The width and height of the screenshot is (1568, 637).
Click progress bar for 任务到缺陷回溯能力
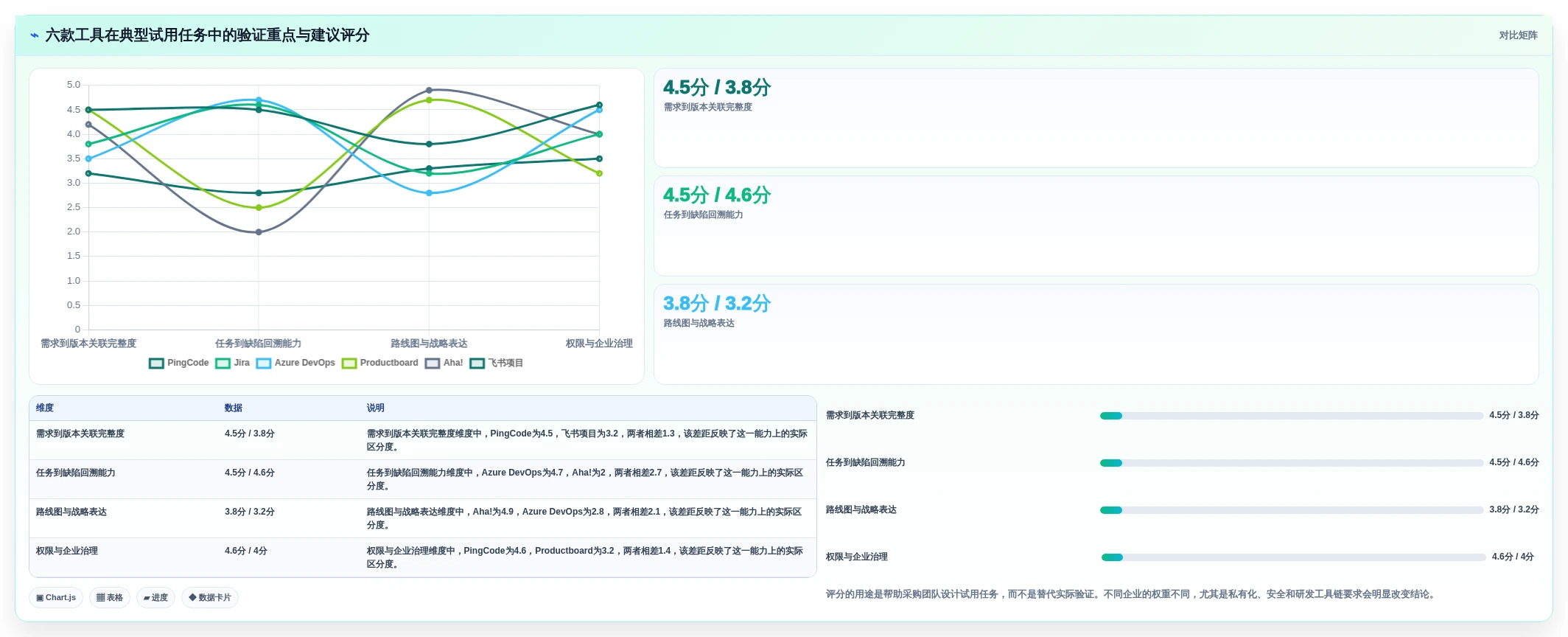pos(1292,463)
